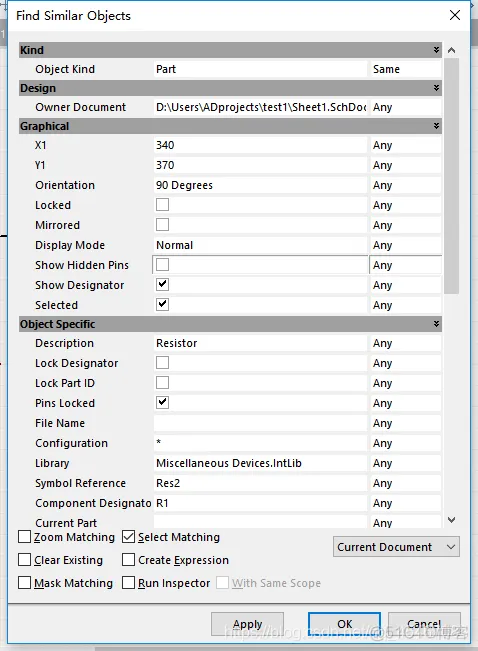This screenshot has height=651, width=478.
Task: Click the Cancel button
Action: point(424,624)
